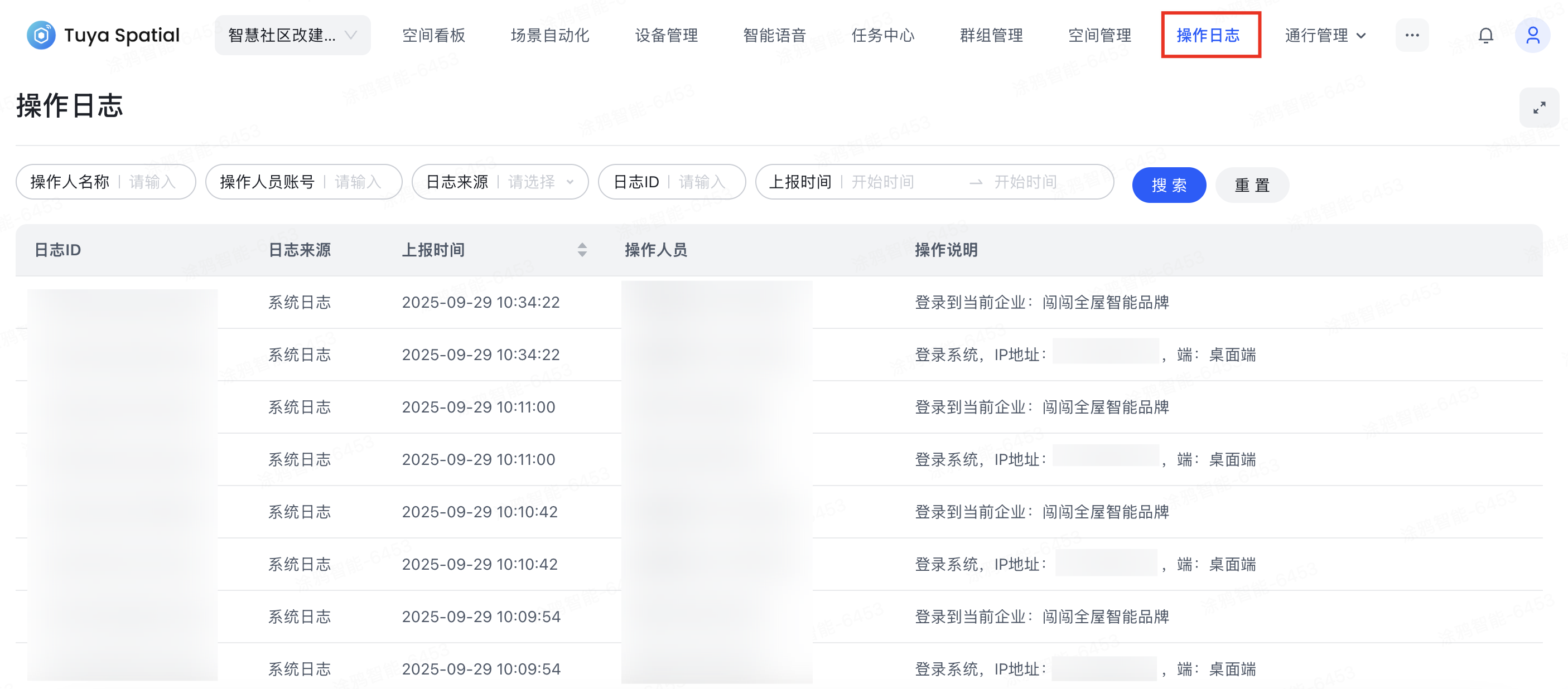The height and width of the screenshot is (689, 1568).
Task: Select the 操作日志 tab
Action: click(1208, 35)
